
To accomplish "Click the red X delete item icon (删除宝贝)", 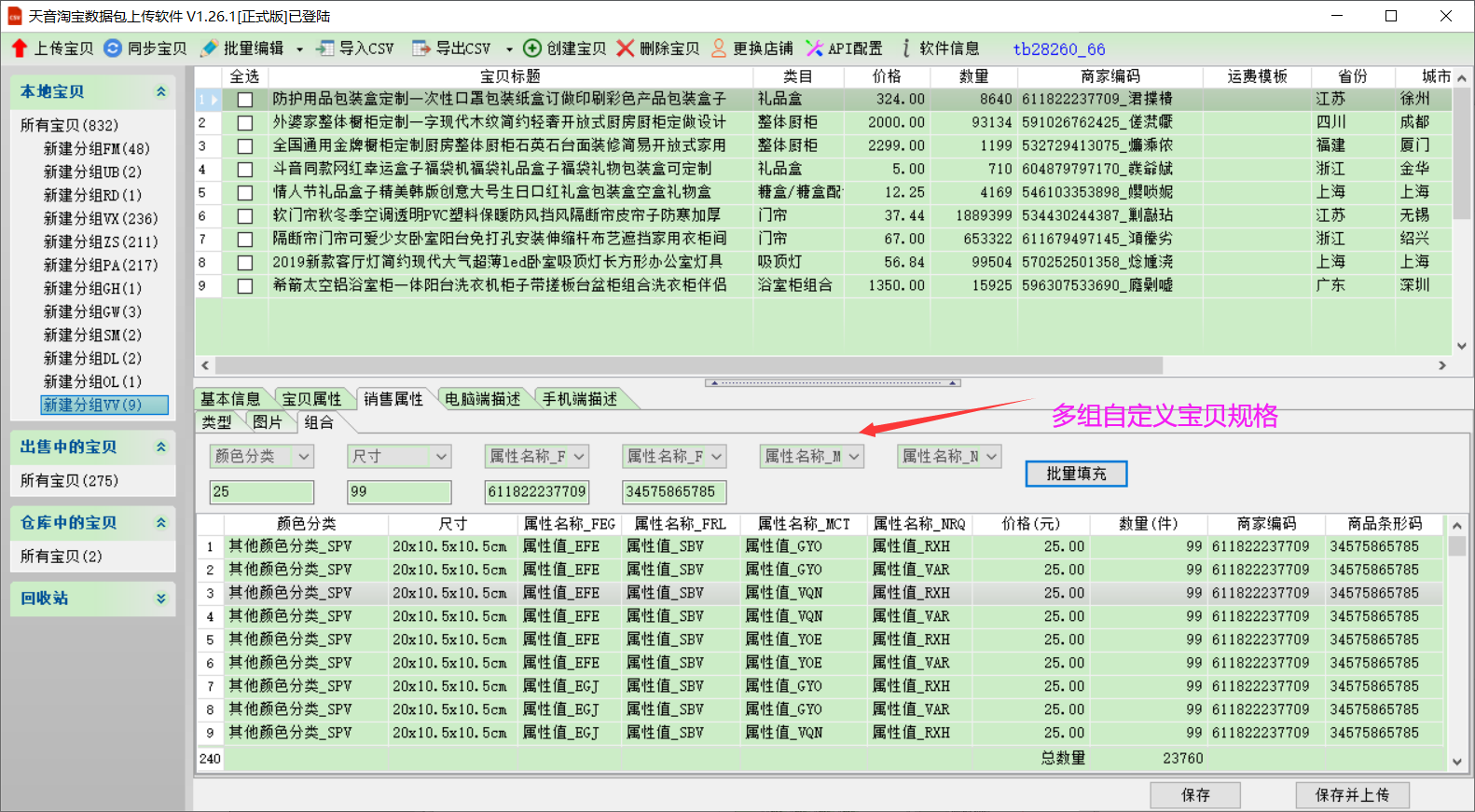I will pos(626,48).
